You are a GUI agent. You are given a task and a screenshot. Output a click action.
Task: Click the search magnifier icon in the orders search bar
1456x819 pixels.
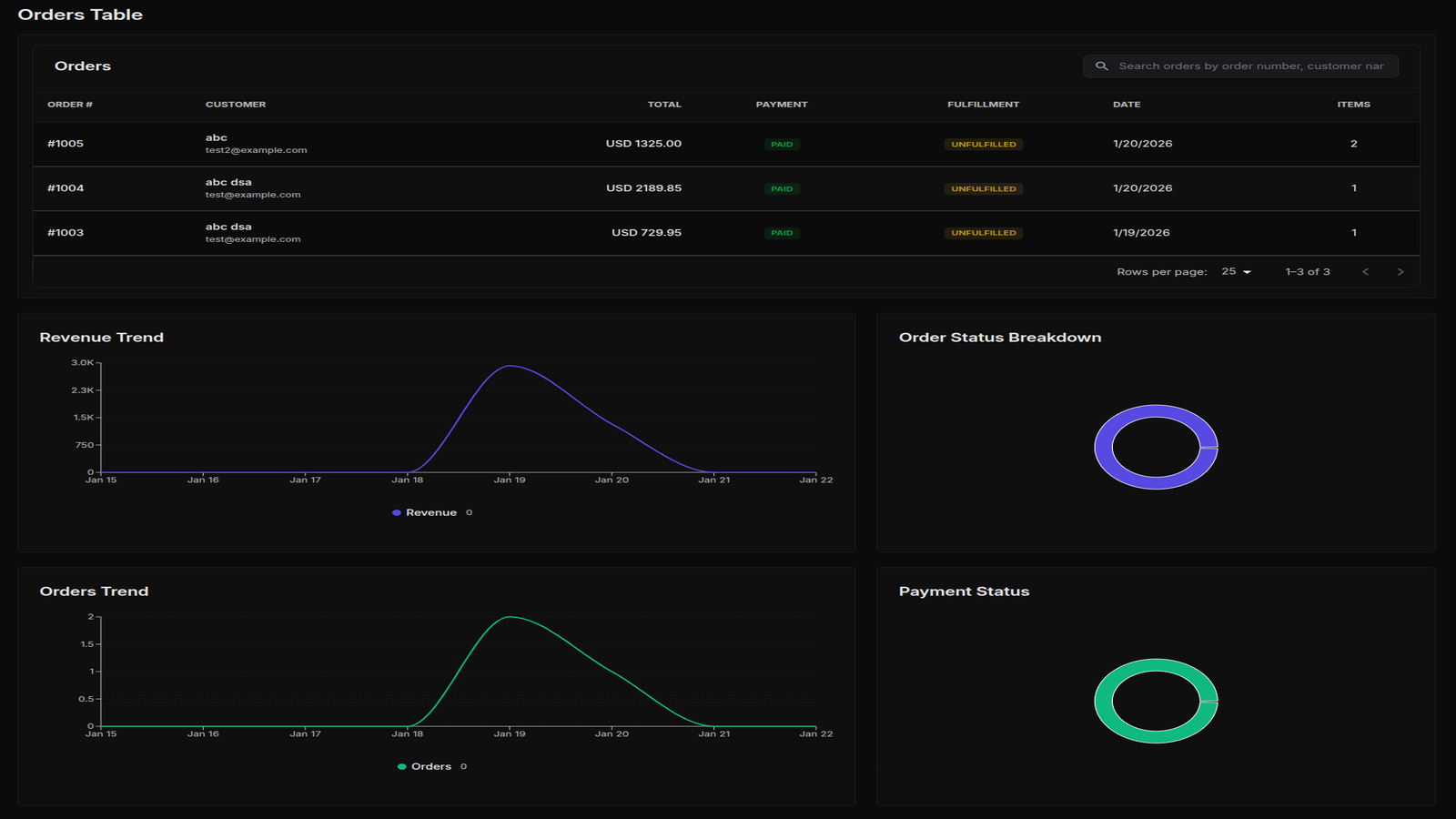coord(1102,66)
